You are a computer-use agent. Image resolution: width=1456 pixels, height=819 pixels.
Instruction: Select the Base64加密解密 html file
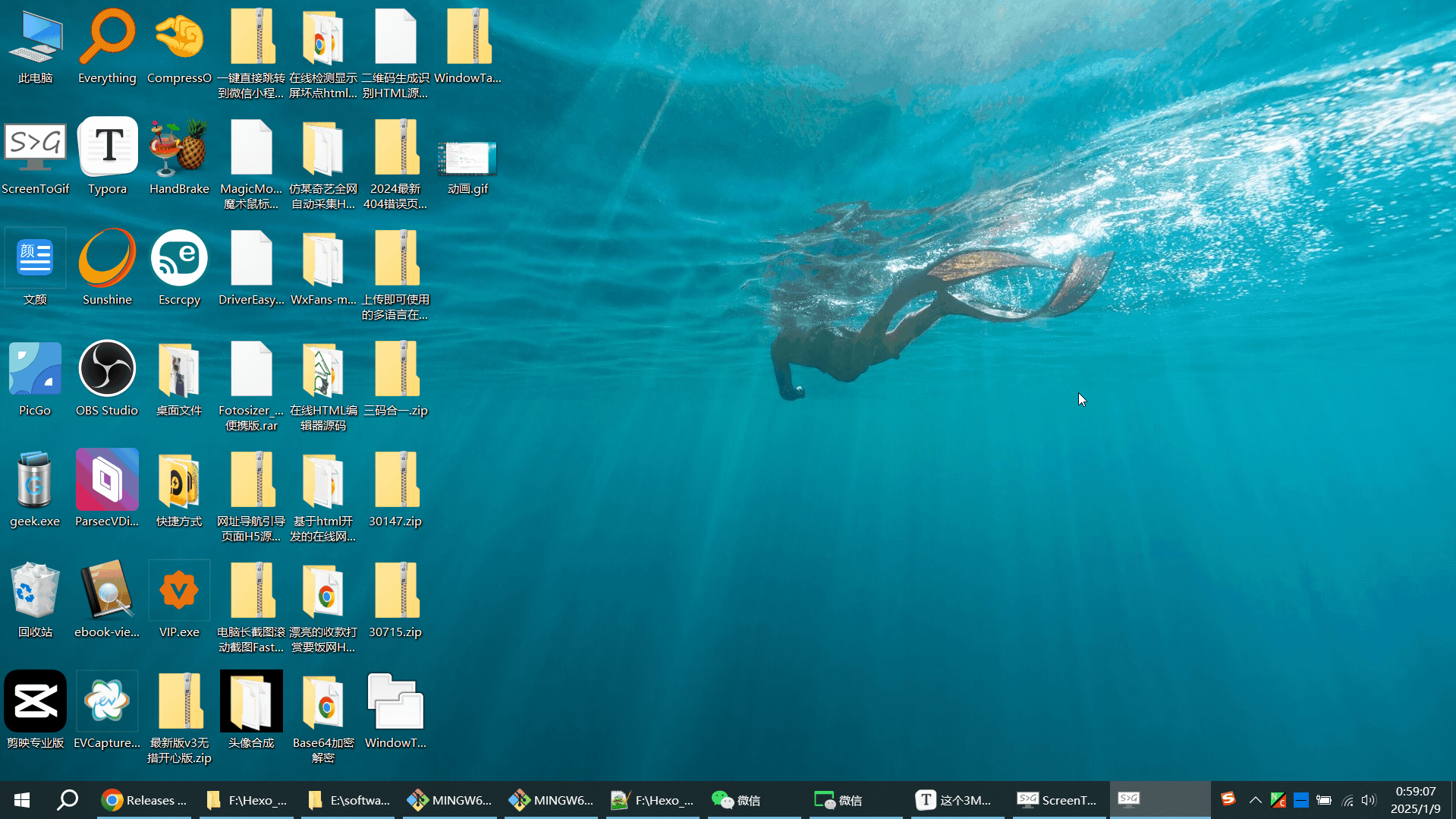pyautogui.click(x=323, y=718)
